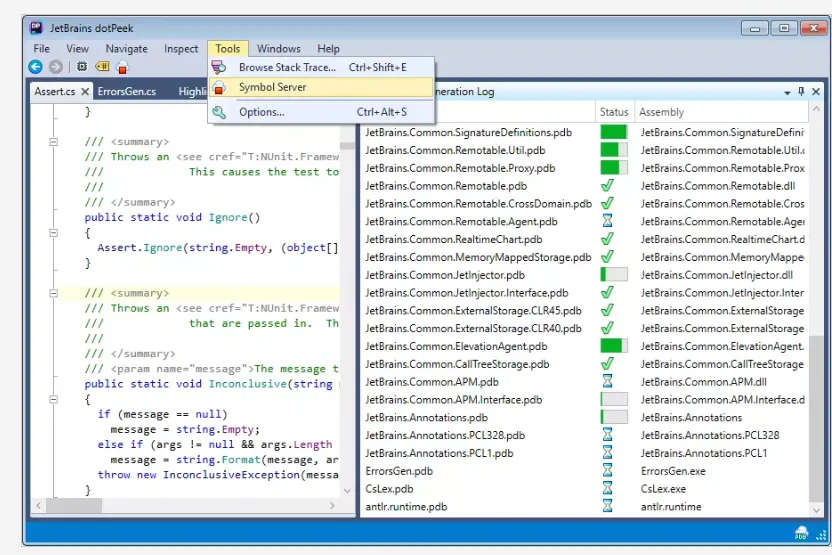Click the Browse Stack Trace menu icon
This screenshot has height=555, width=832.
click(x=219, y=67)
